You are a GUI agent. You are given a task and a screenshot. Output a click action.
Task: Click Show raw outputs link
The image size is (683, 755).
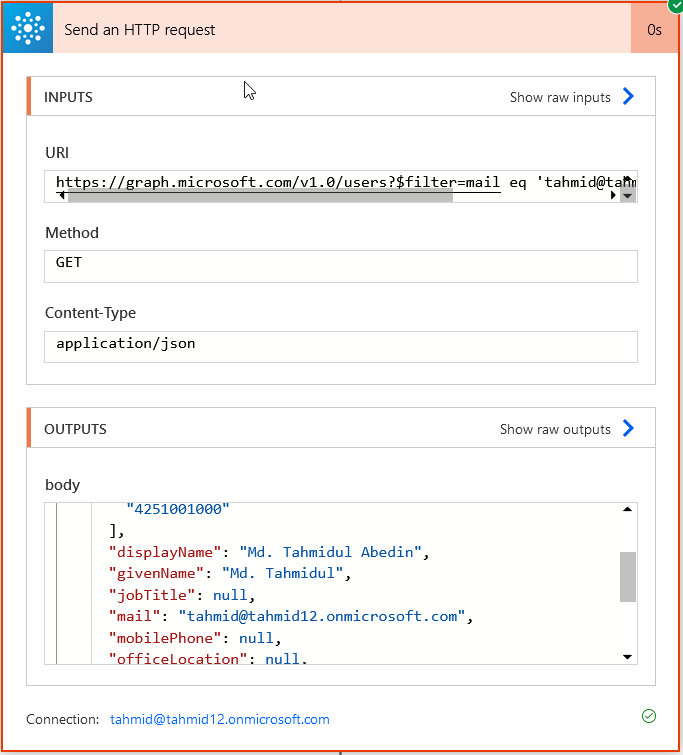tap(555, 429)
